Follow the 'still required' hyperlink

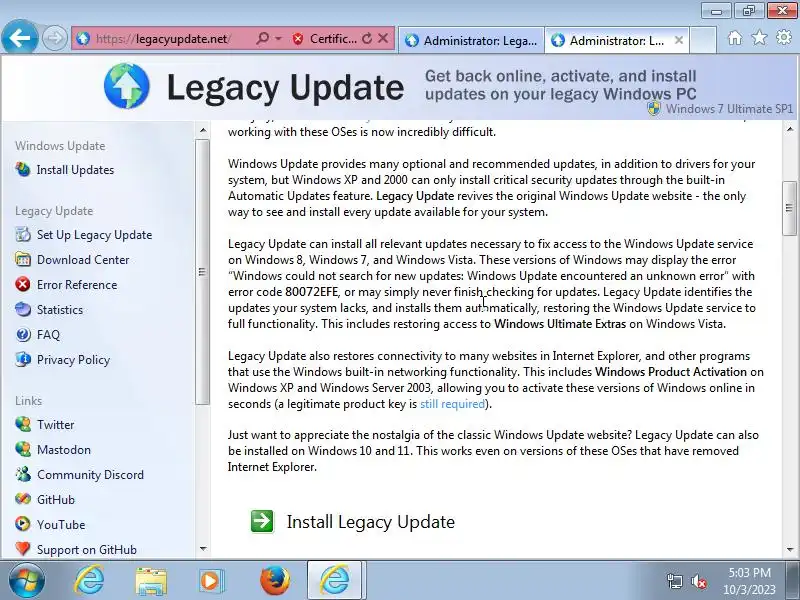pyautogui.click(x=452, y=404)
